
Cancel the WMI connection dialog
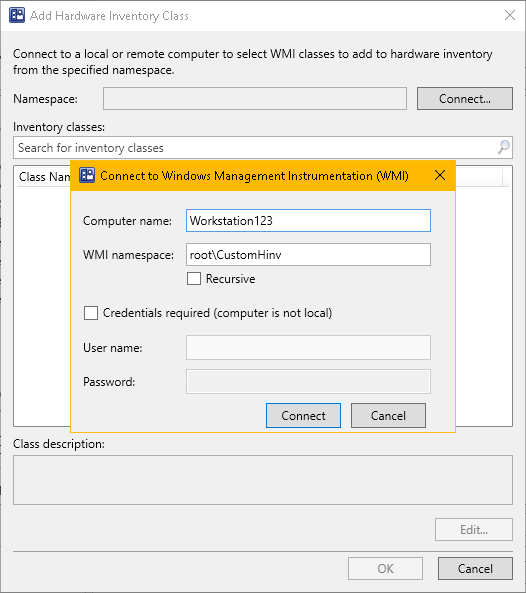(388, 416)
